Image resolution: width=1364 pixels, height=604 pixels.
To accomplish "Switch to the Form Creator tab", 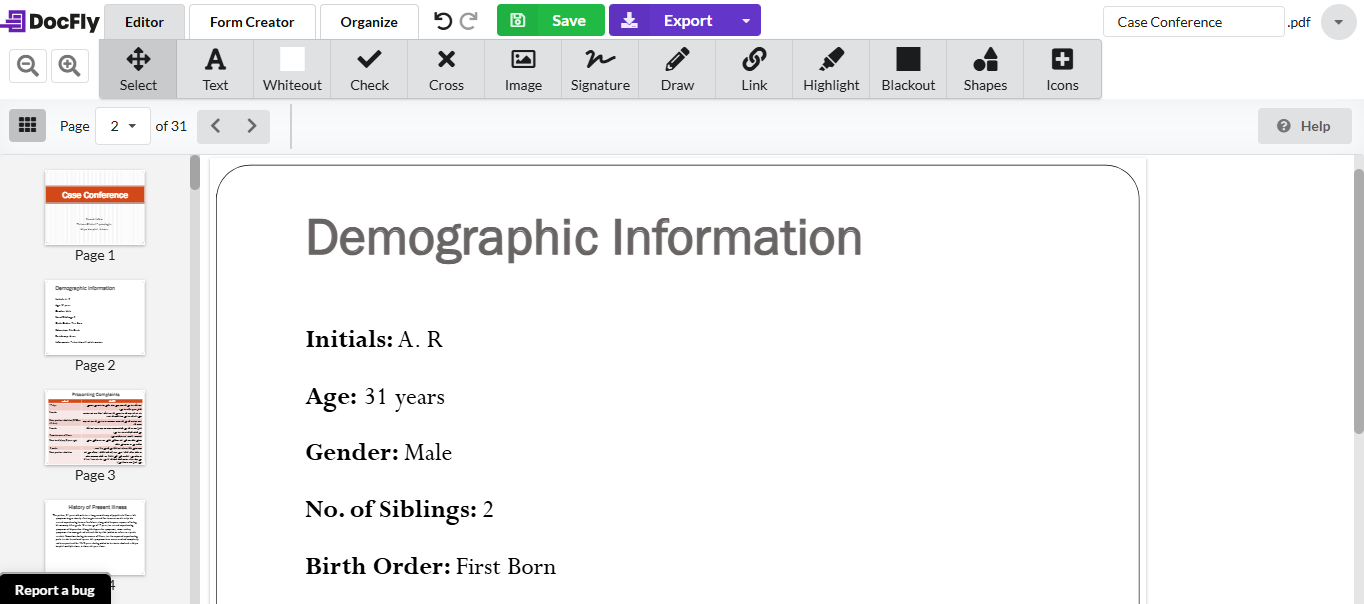I will [x=251, y=21].
